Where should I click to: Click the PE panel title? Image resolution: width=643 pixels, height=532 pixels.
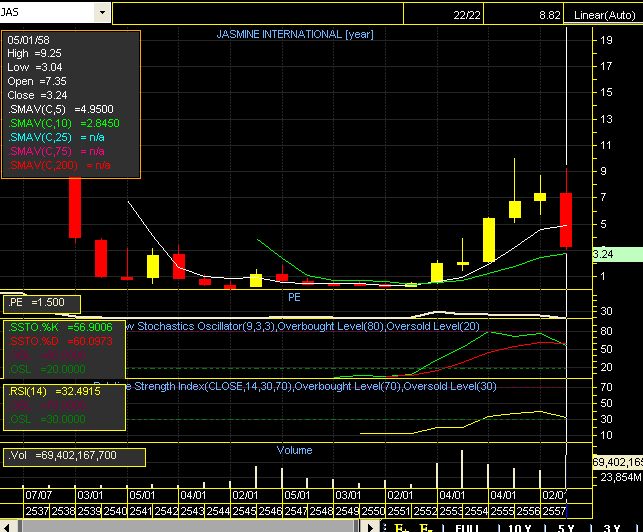tap(294, 297)
